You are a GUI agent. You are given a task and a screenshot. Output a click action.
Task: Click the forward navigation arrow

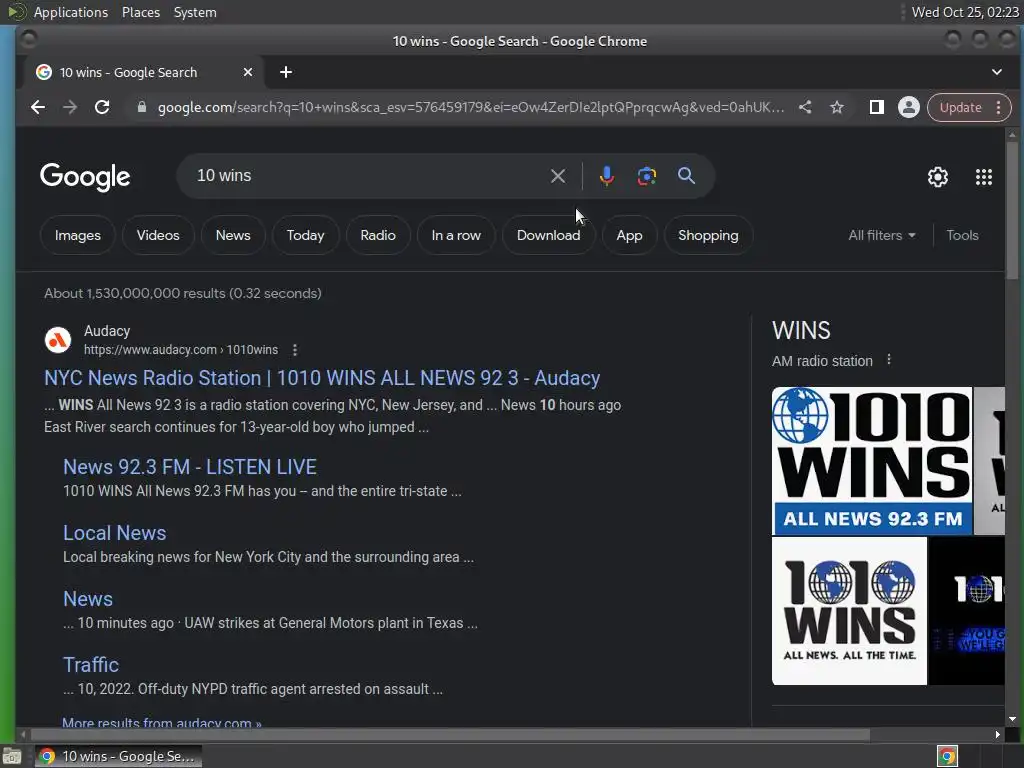click(x=70, y=107)
